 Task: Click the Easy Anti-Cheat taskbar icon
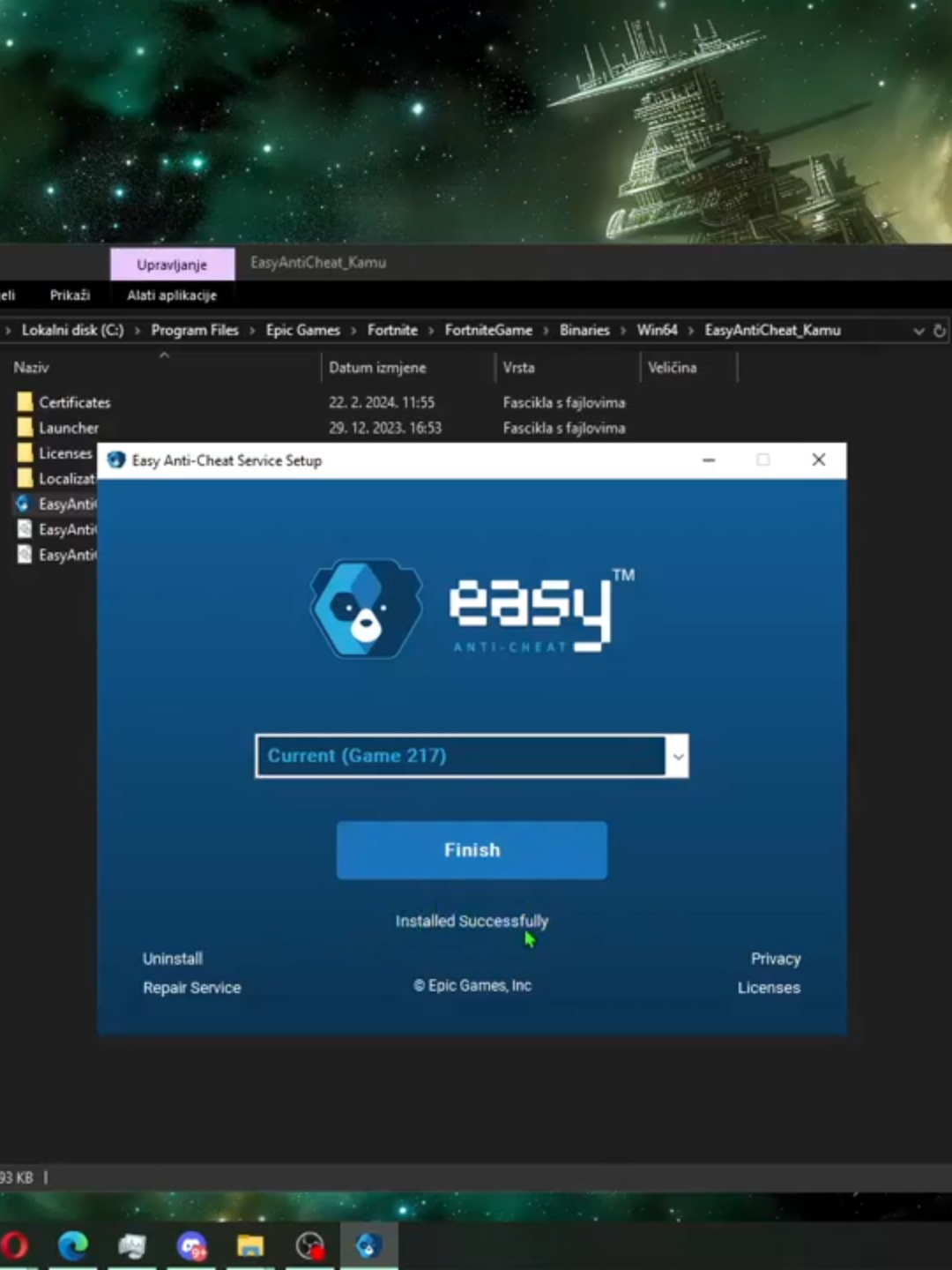368,1245
